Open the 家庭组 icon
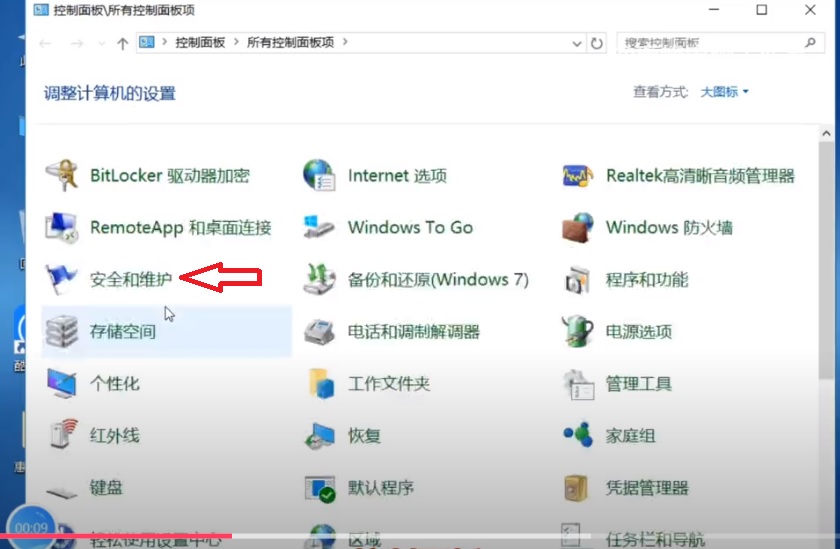Image resolution: width=840 pixels, height=549 pixels. click(x=578, y=434)
